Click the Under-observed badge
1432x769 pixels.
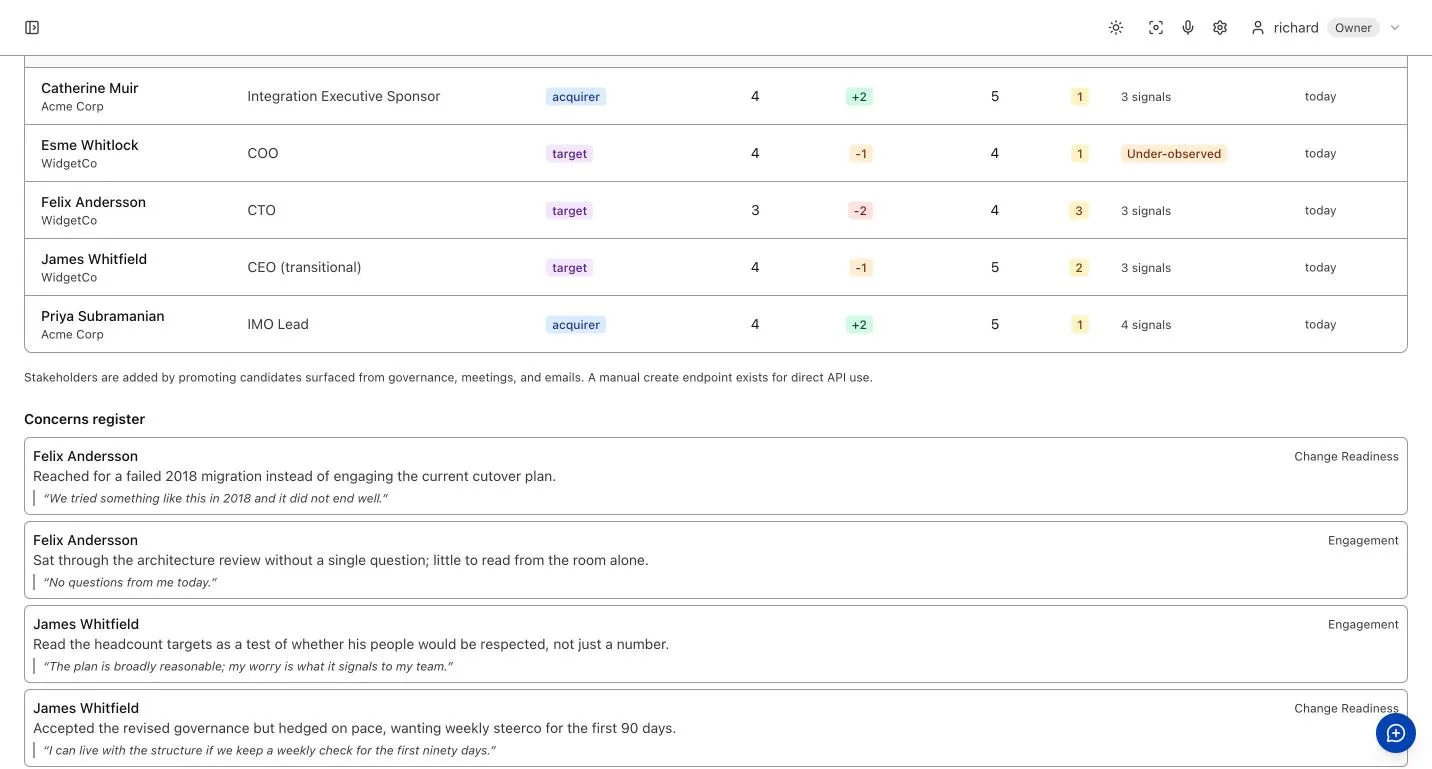click(1174, 154)
